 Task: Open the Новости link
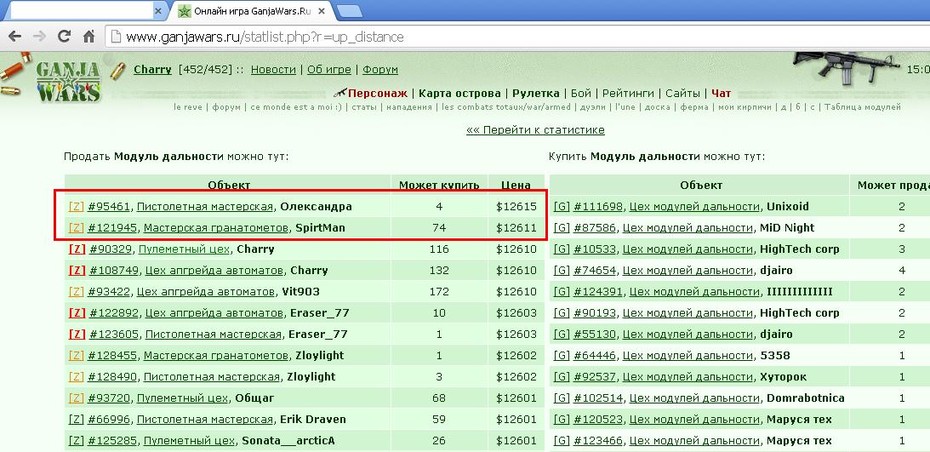pos(273,69)
